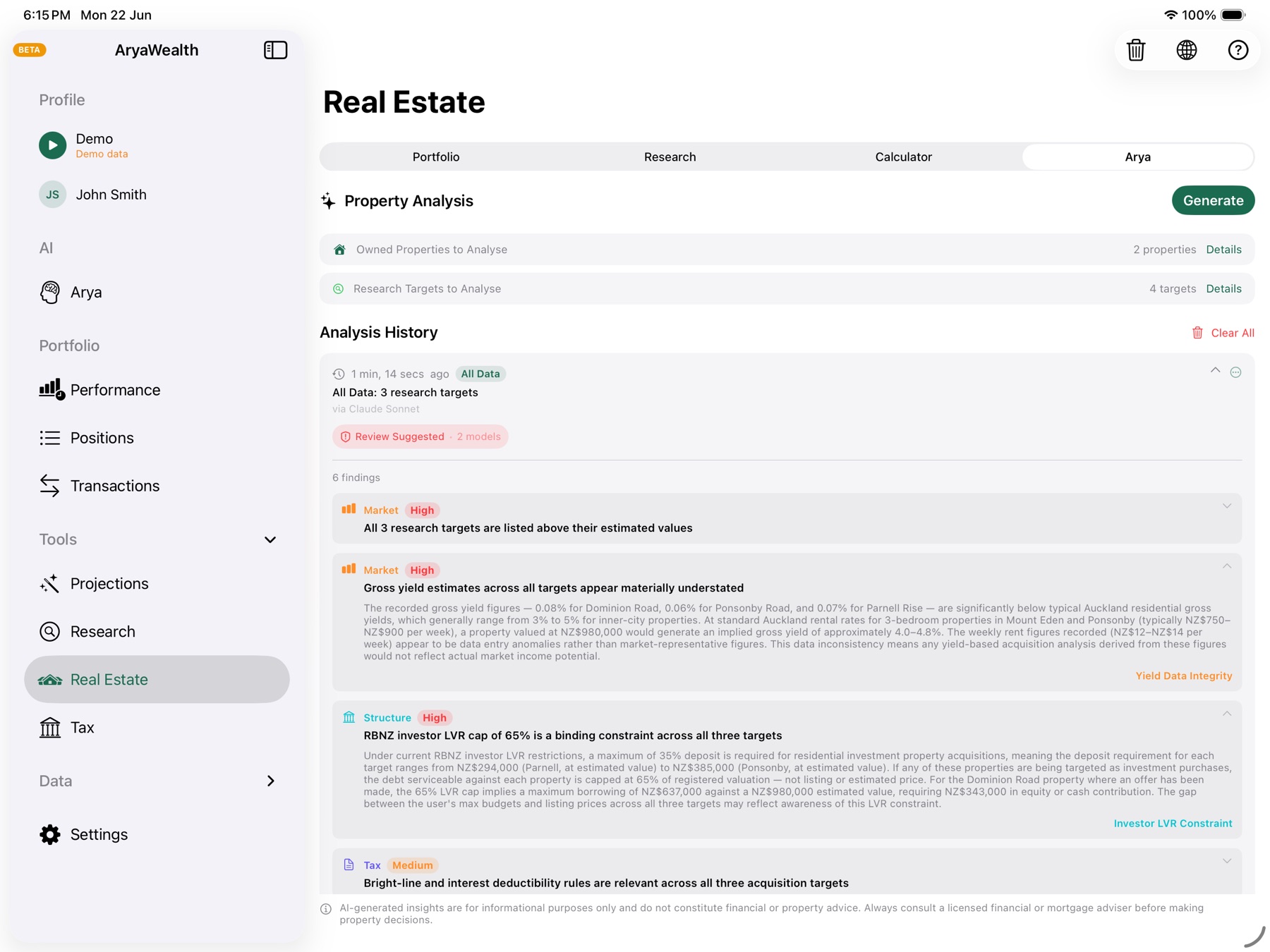Click the Analysis History heading

[x=379, y=332]
